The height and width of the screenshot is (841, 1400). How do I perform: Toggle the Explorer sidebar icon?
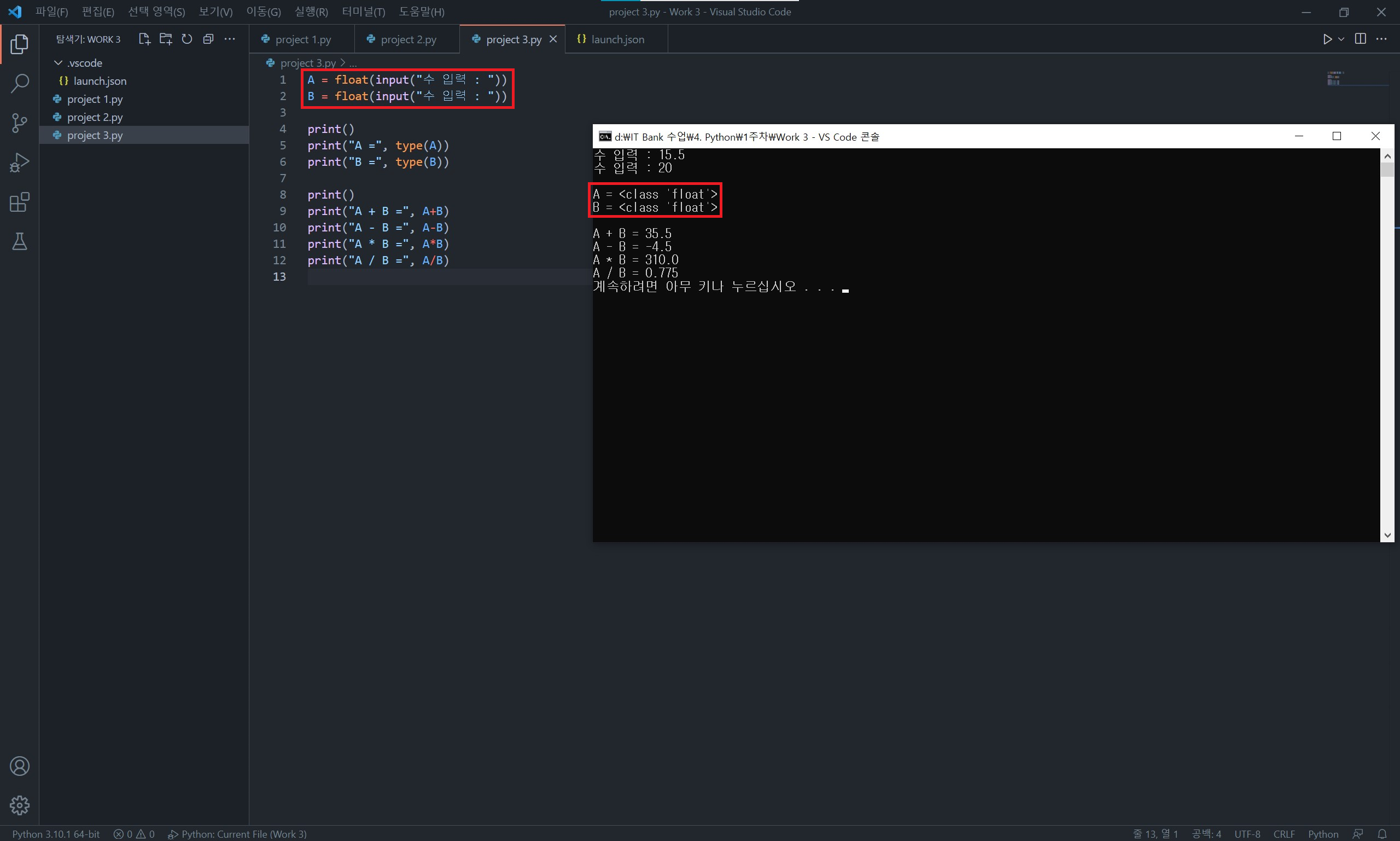click(x=19, y=44)
